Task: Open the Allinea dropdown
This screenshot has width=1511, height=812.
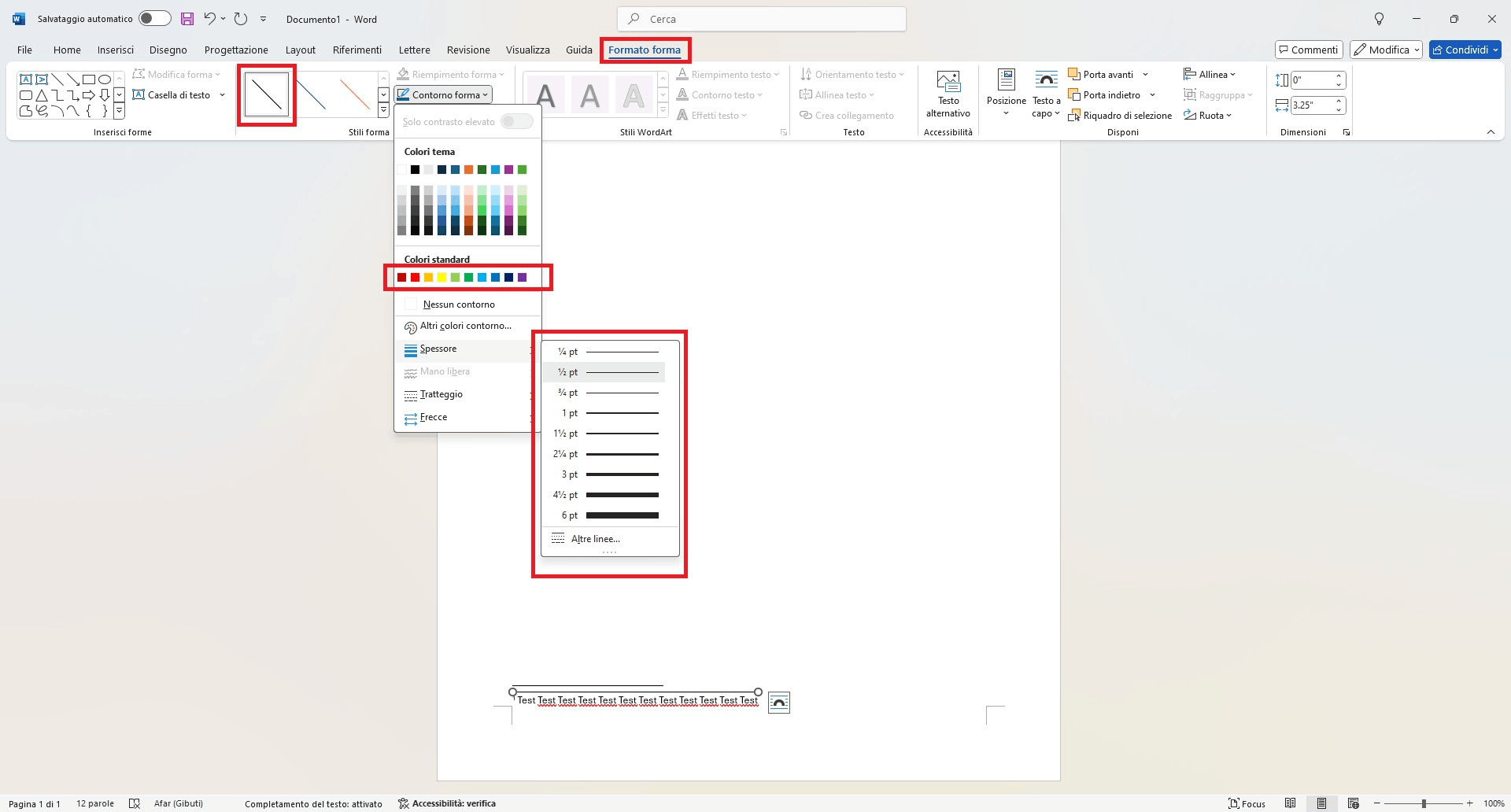Action: (1210, 75)
